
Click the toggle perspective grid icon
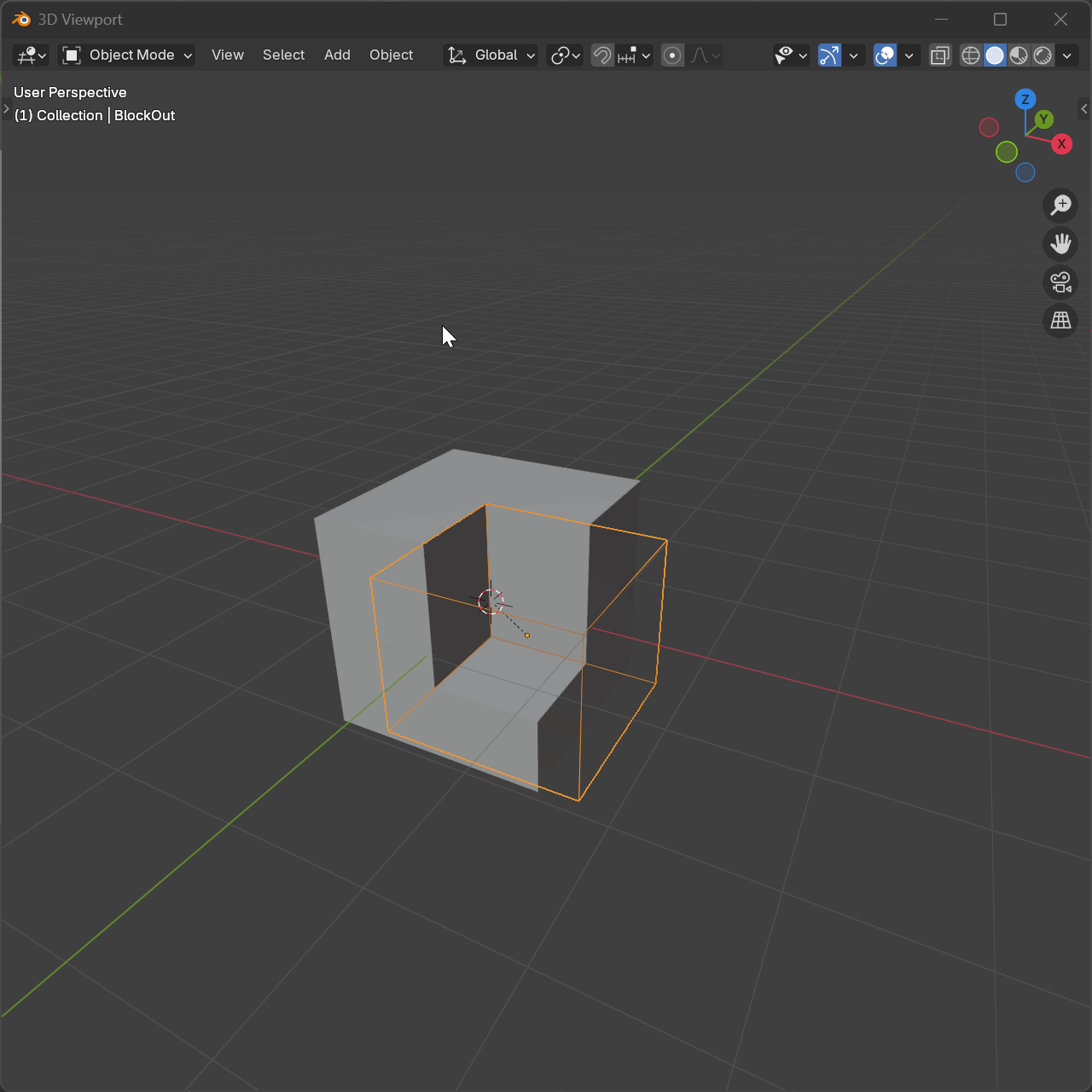pyautogui.click(x=1060, y=321)
